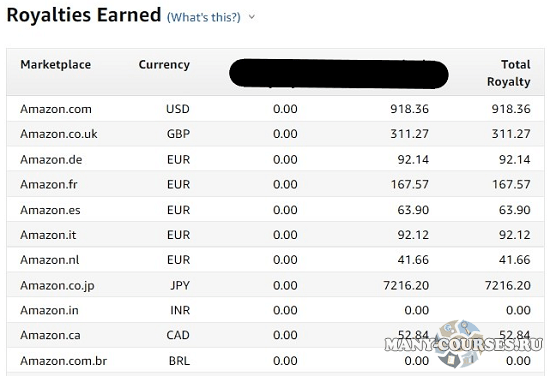Click the Marketplace column header
550x376 pixels.
click(56, 65)
